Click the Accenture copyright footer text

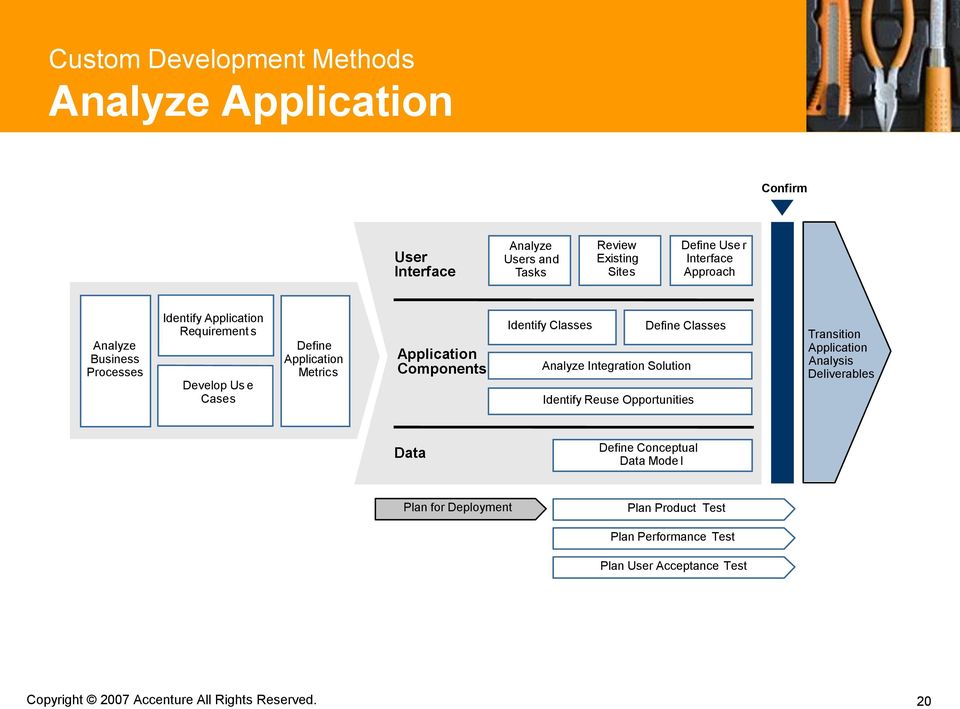pos(171,699)
